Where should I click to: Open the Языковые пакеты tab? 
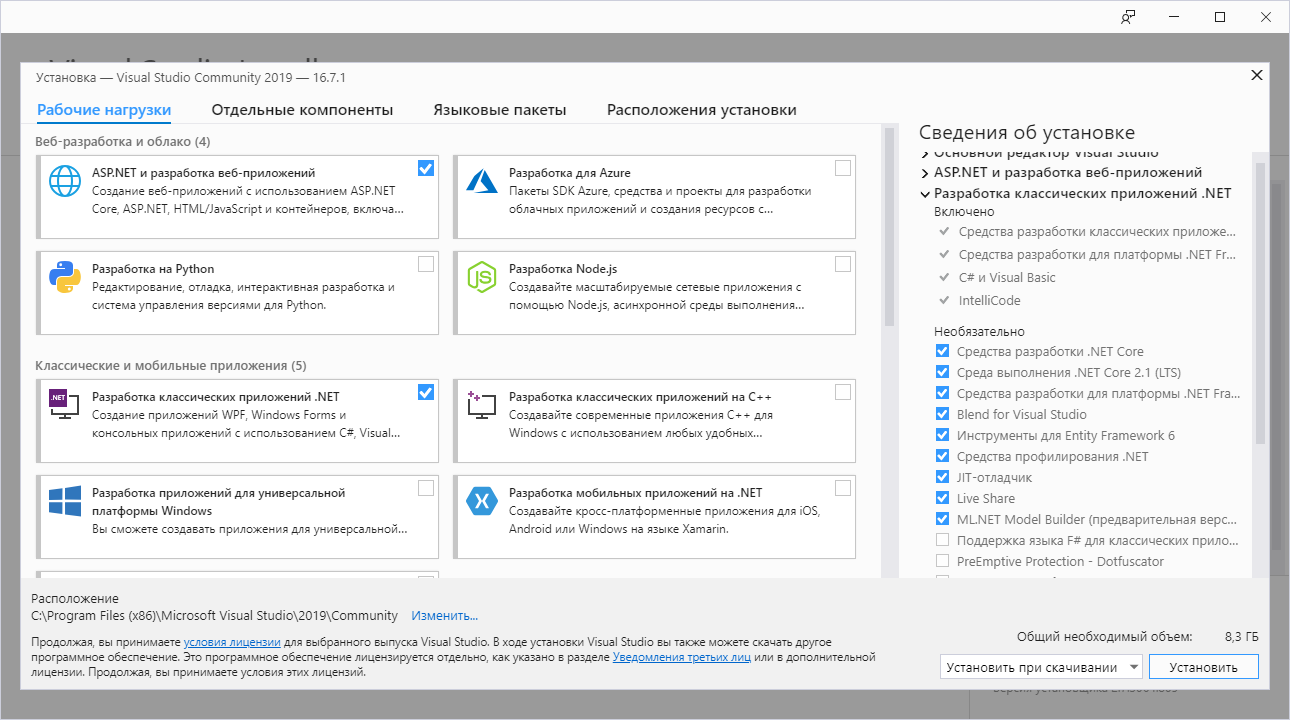click(500, 110)
